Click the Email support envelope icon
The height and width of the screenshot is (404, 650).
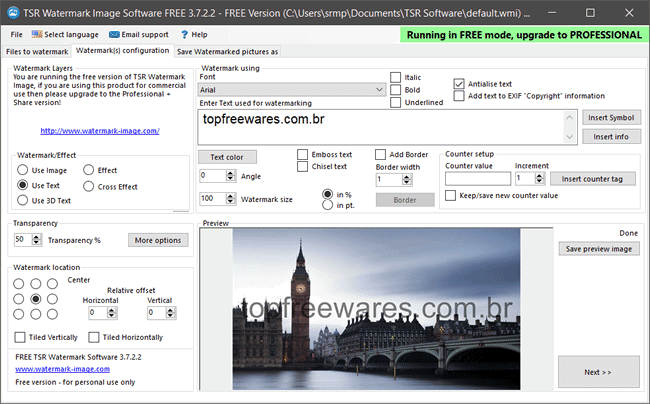pos(114,34)
